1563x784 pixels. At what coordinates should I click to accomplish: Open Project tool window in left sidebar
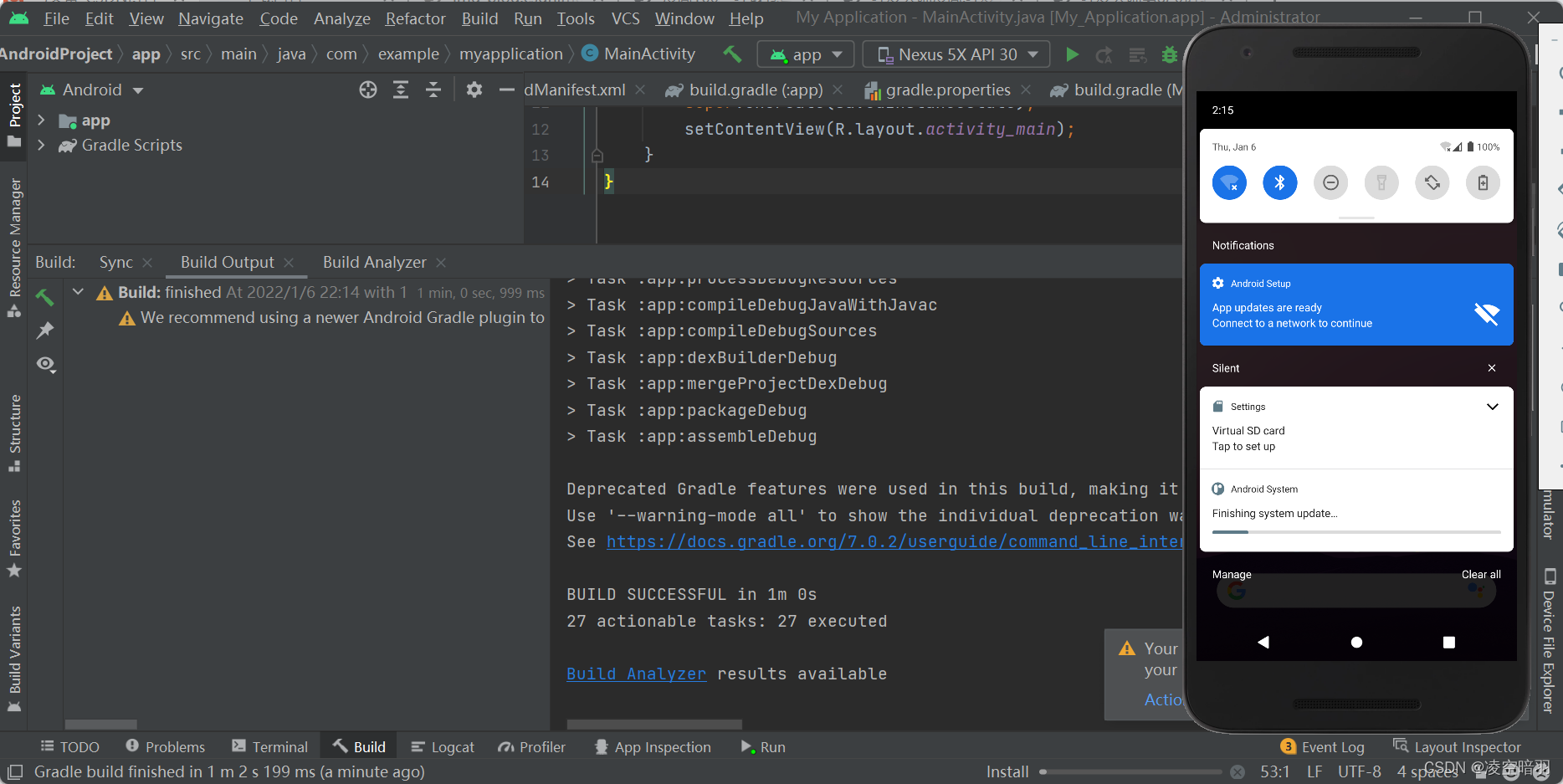tap(14, 115)
